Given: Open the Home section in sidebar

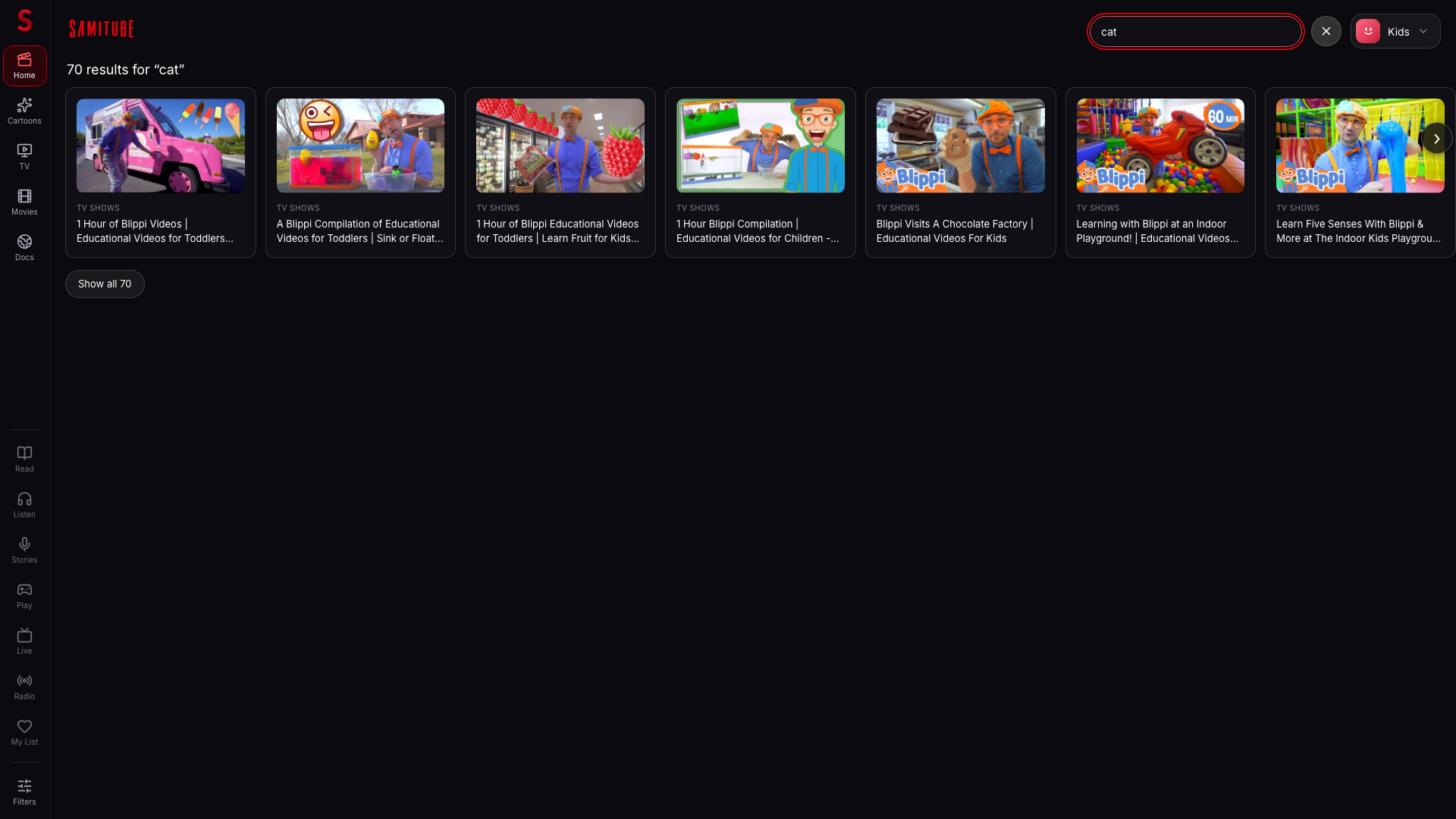Looking at the screenshot, I should 24,66.
